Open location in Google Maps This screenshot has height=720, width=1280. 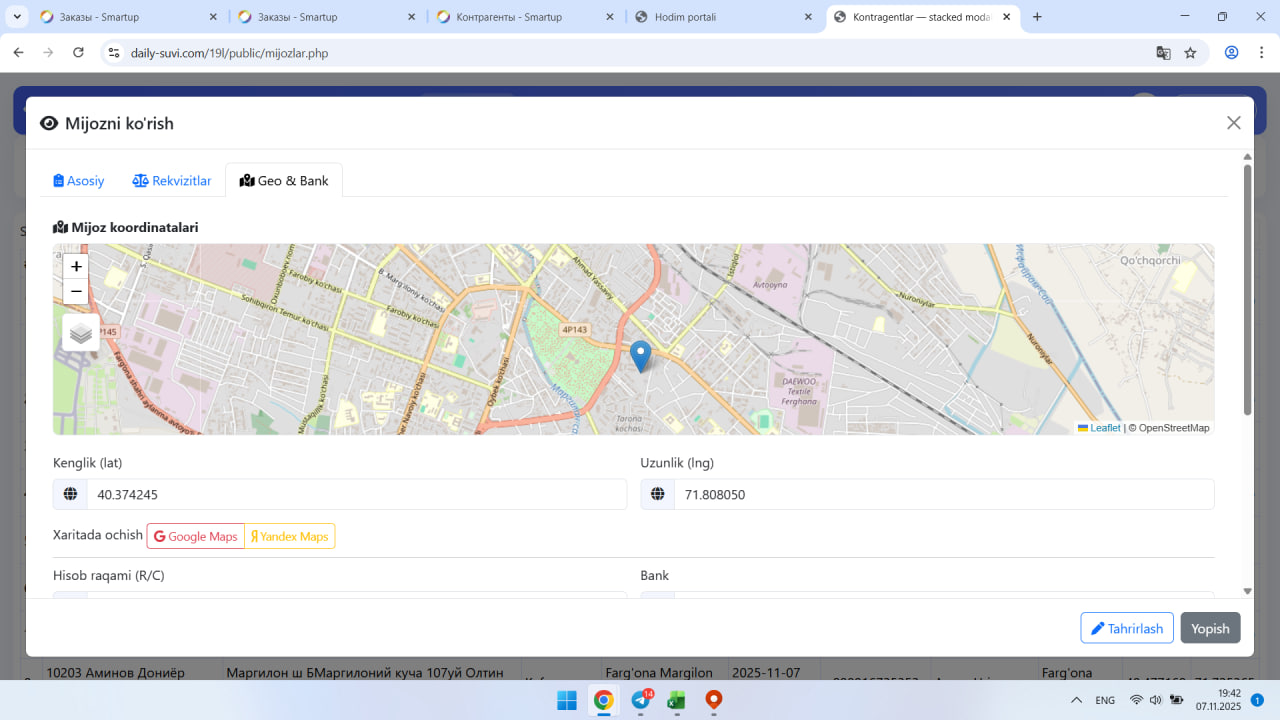[196, 536]
